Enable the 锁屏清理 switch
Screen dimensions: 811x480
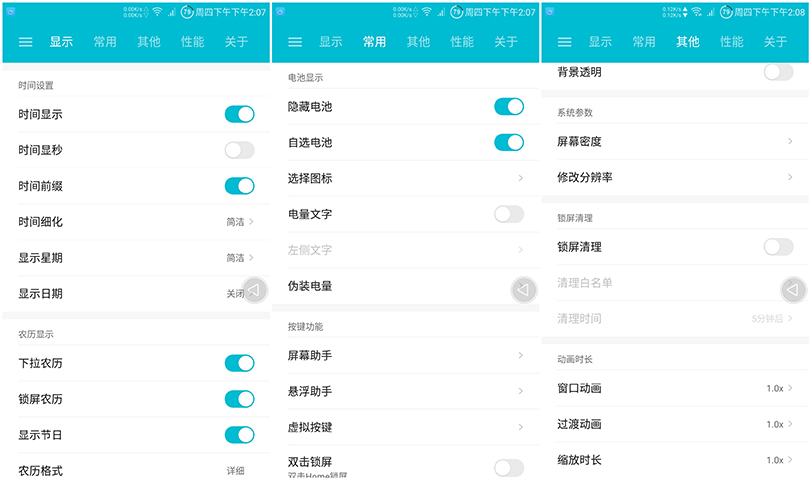(778, 247)
